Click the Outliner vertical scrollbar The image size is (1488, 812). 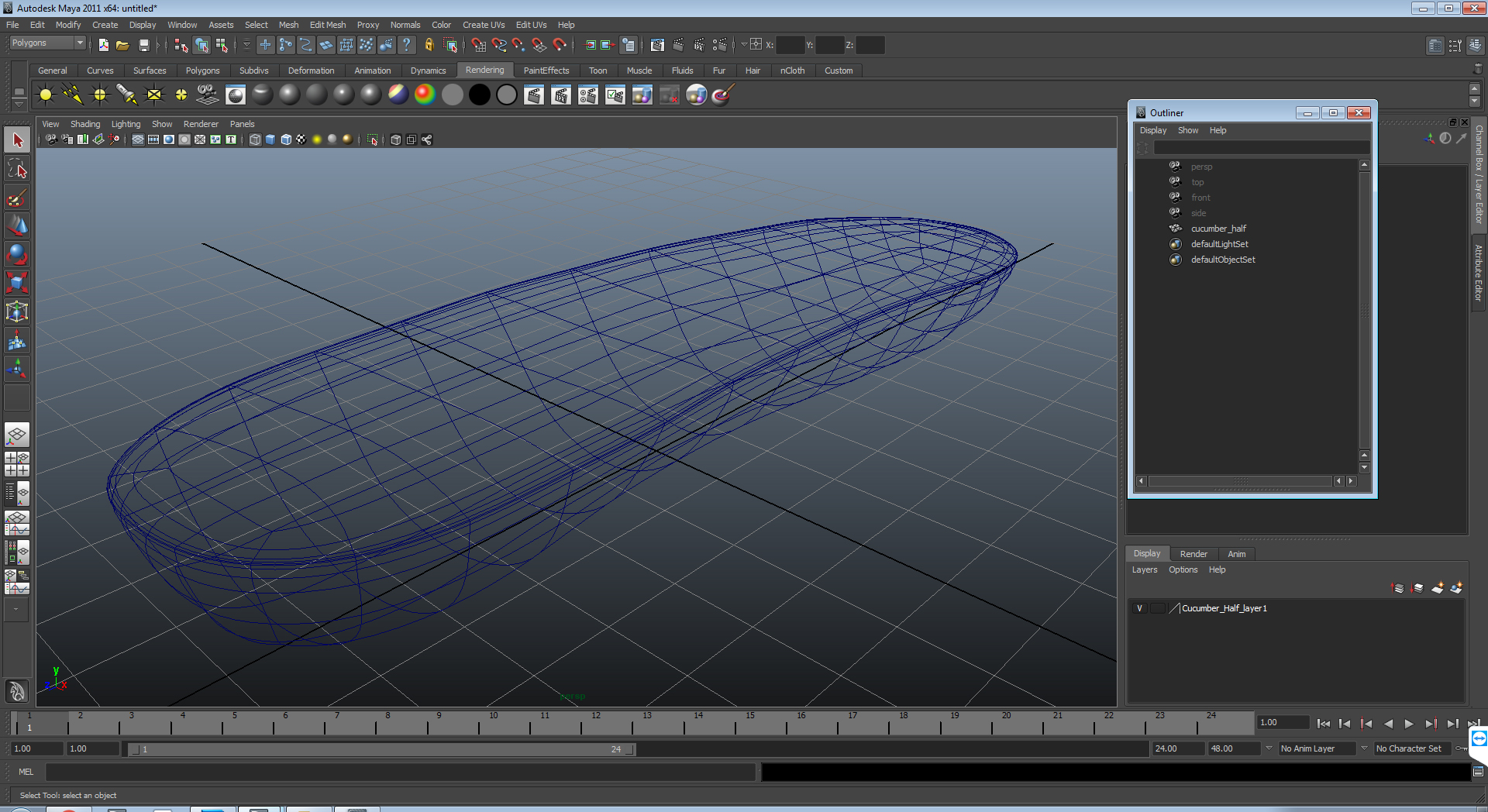[x=1364, y=310]
